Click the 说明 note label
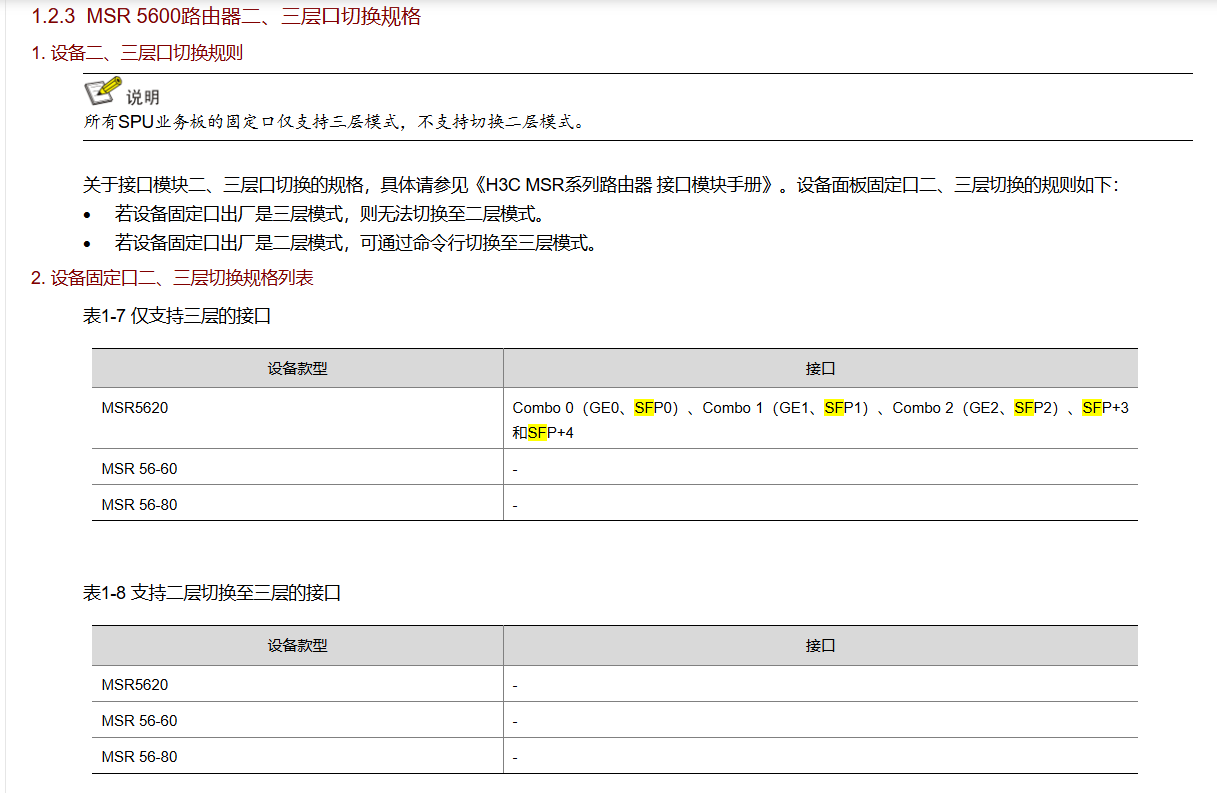 143,97
